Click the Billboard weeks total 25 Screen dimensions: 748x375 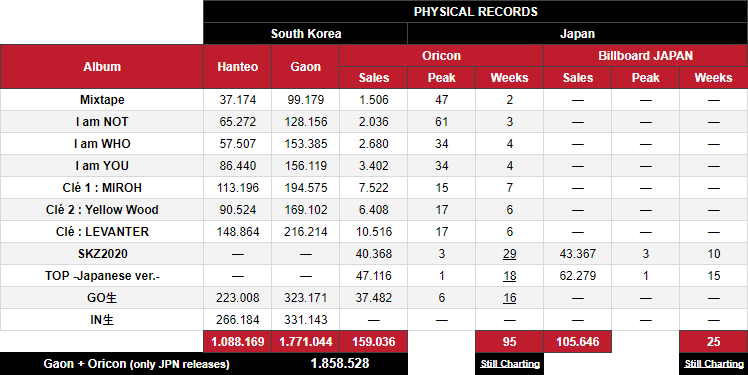point(713,342)
